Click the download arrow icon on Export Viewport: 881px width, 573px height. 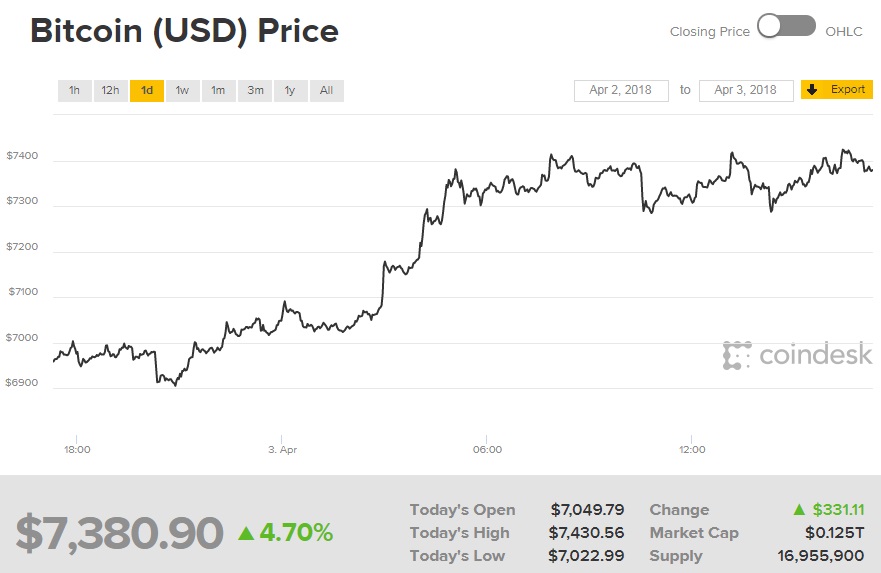(x=812, y=90)
